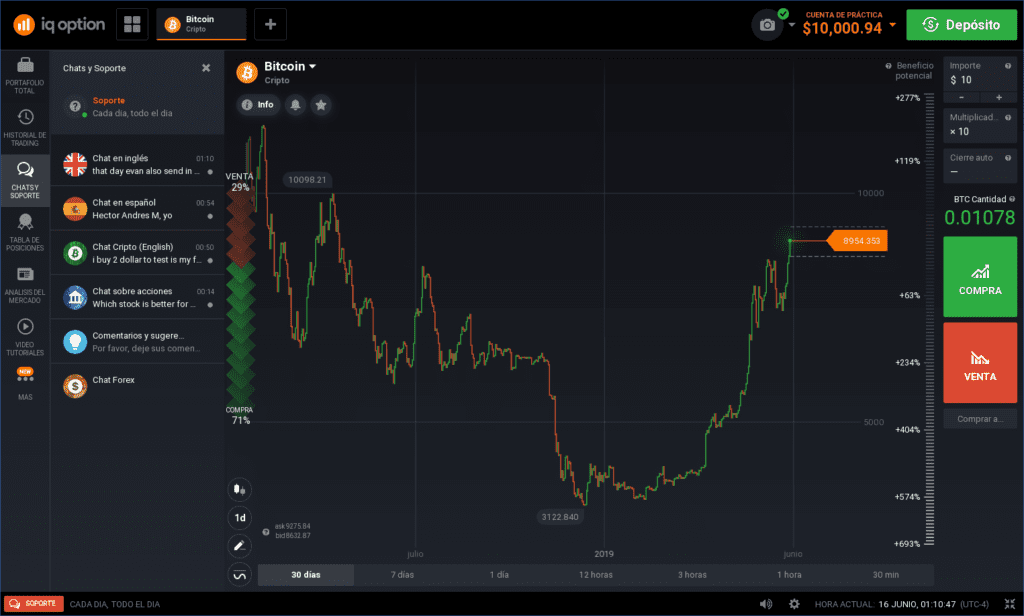Screen dimensions: 1024x616
Task: Open the 1d candle interval selector
Action: coord(240,517)
